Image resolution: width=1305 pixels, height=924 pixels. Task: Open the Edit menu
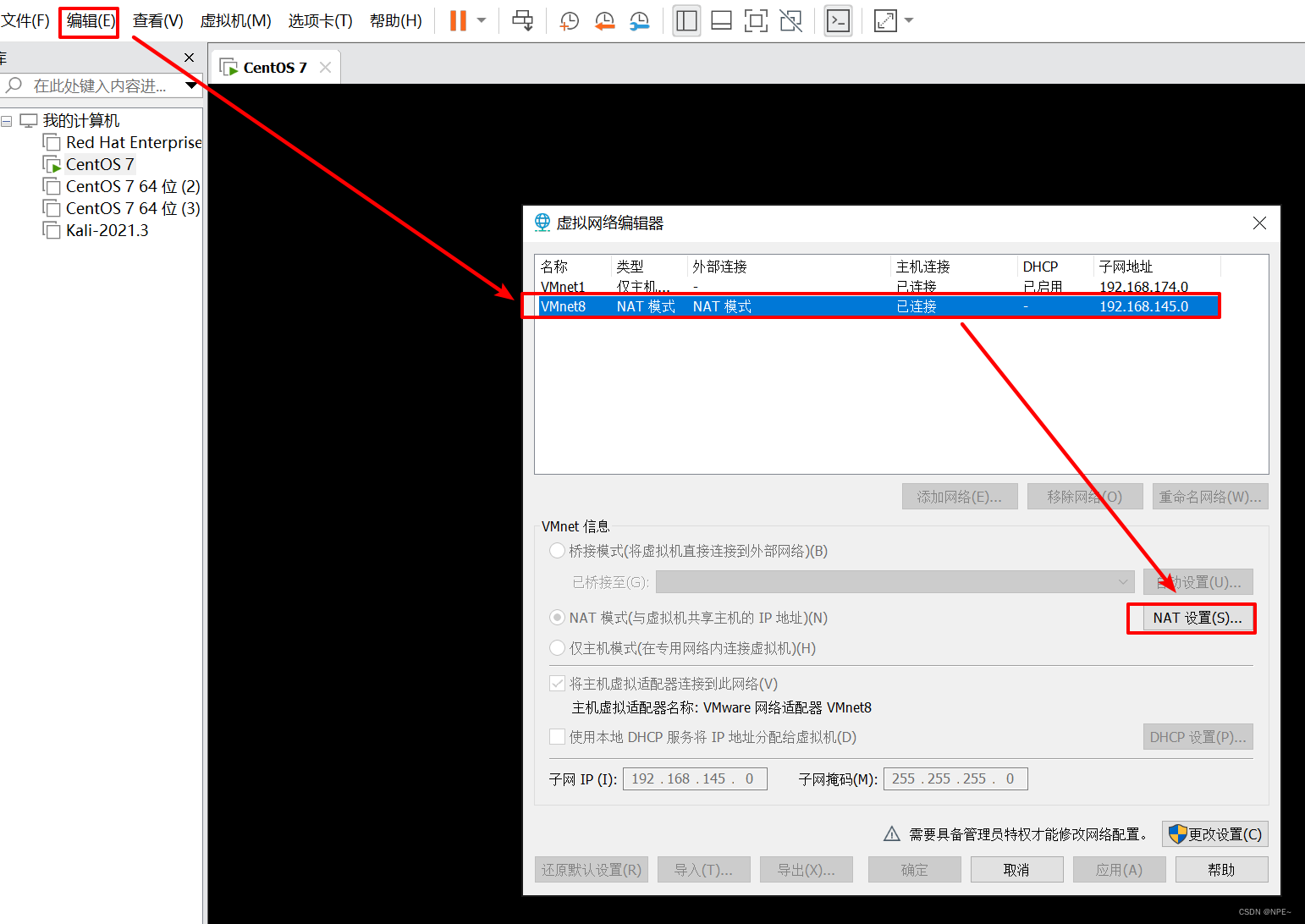(x=91, y=20)
